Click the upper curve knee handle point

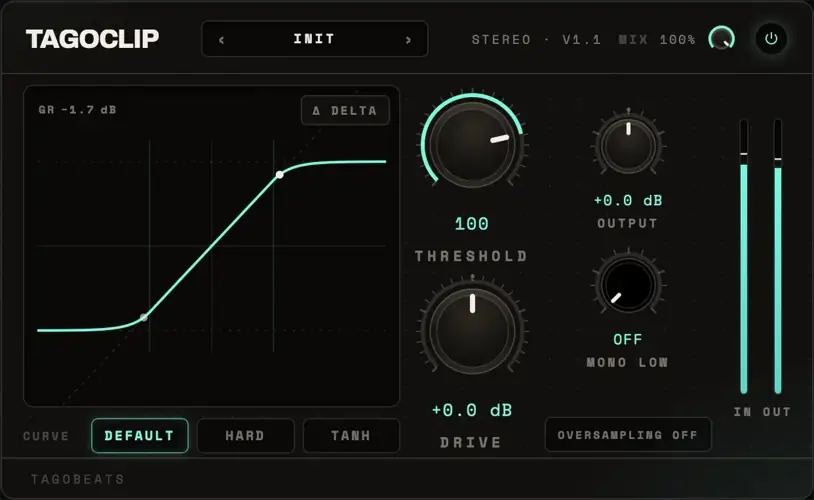[279, 175]
